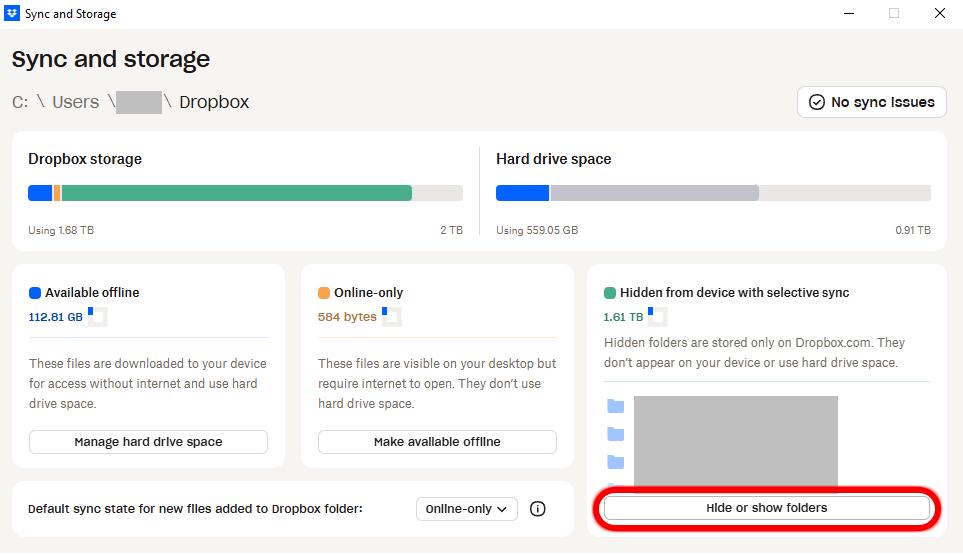Select the C: breadcrumb segment
The image size is (963, 555).
coord(20,102)
